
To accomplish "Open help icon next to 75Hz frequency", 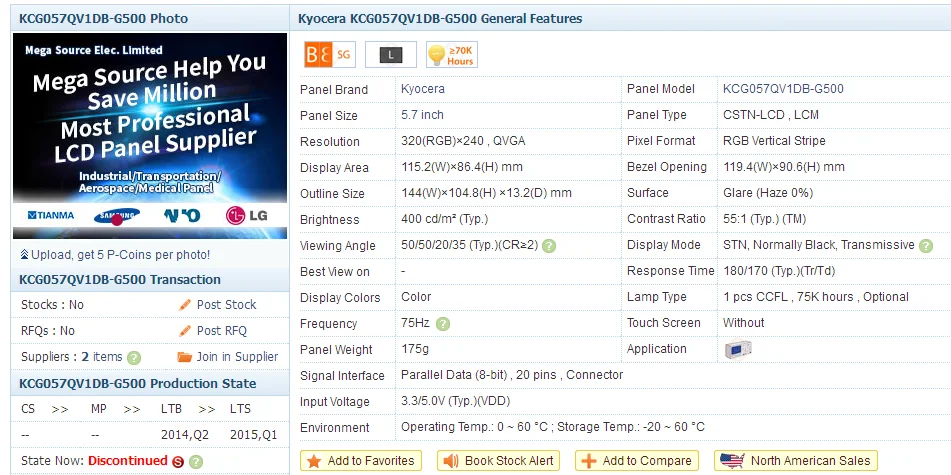I will click(x=443, y=324).
